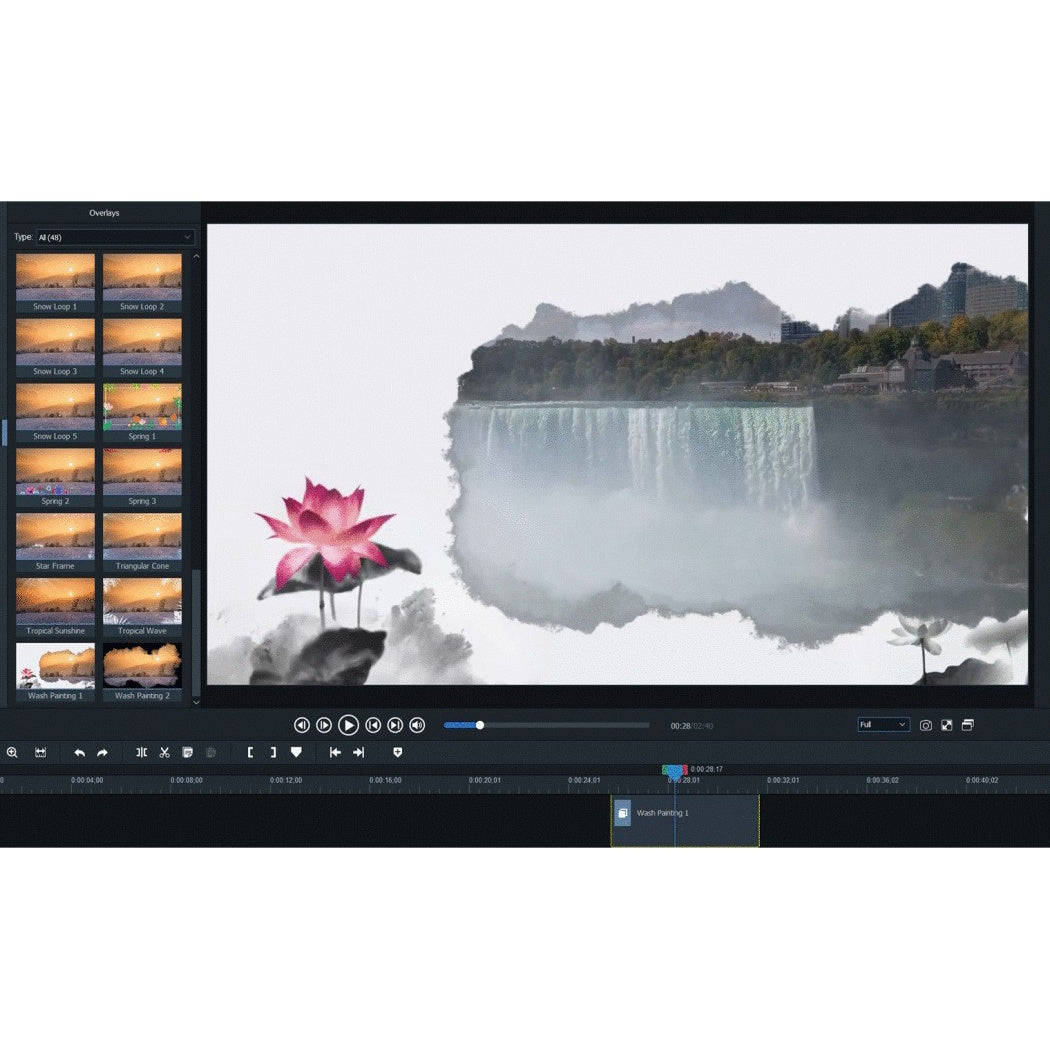Click the Redo arrow
The width and height of the screenshot is (1050, 1050).
click(x=101, y=752)
